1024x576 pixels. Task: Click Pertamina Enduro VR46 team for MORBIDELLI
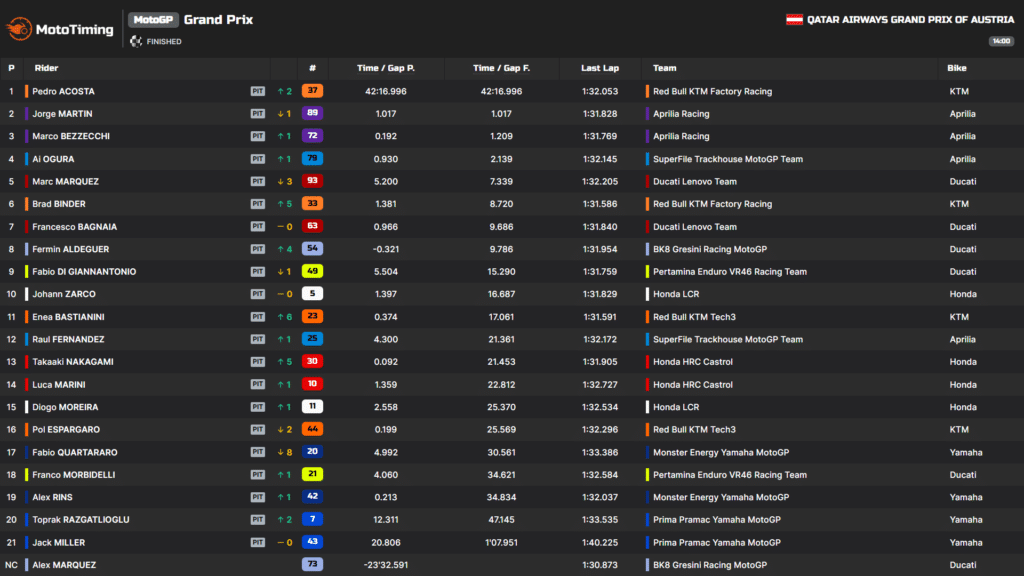(x=730, y=475)
